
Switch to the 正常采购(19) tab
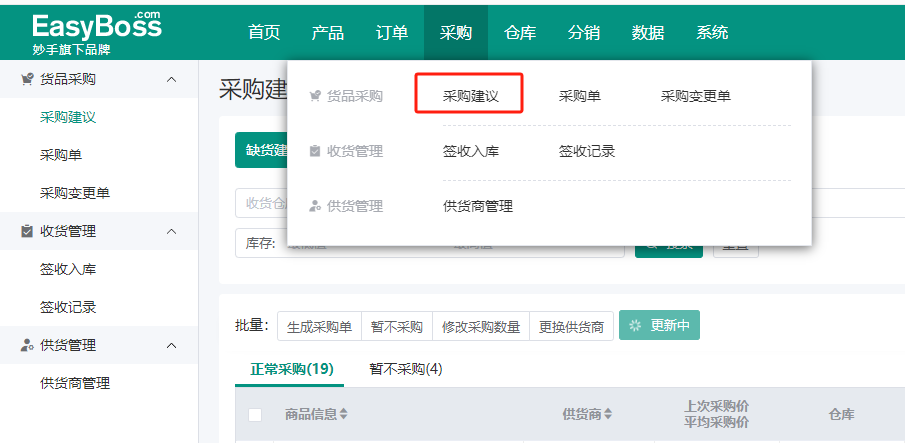(291, 369)
